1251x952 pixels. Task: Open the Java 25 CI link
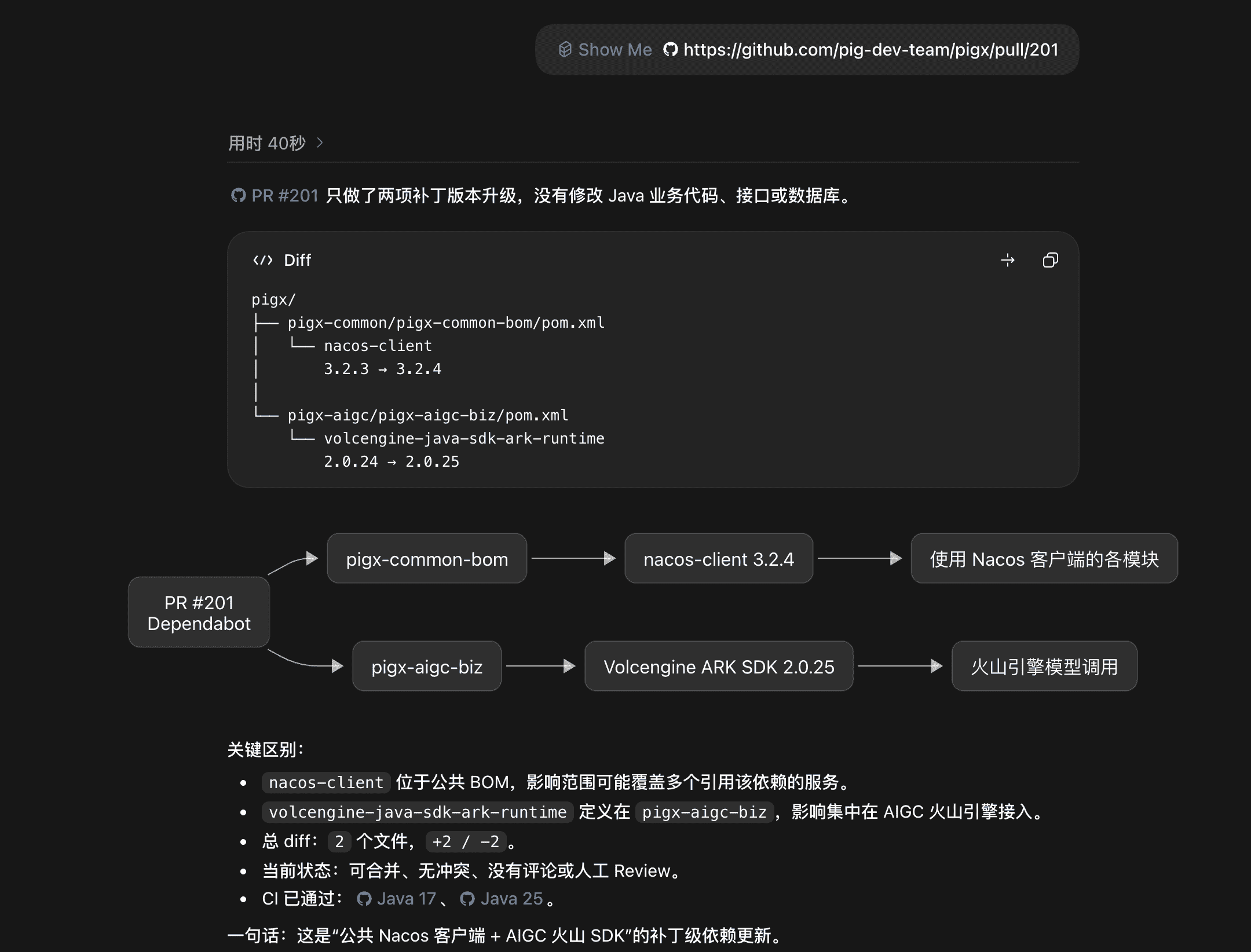click(511, 899)
